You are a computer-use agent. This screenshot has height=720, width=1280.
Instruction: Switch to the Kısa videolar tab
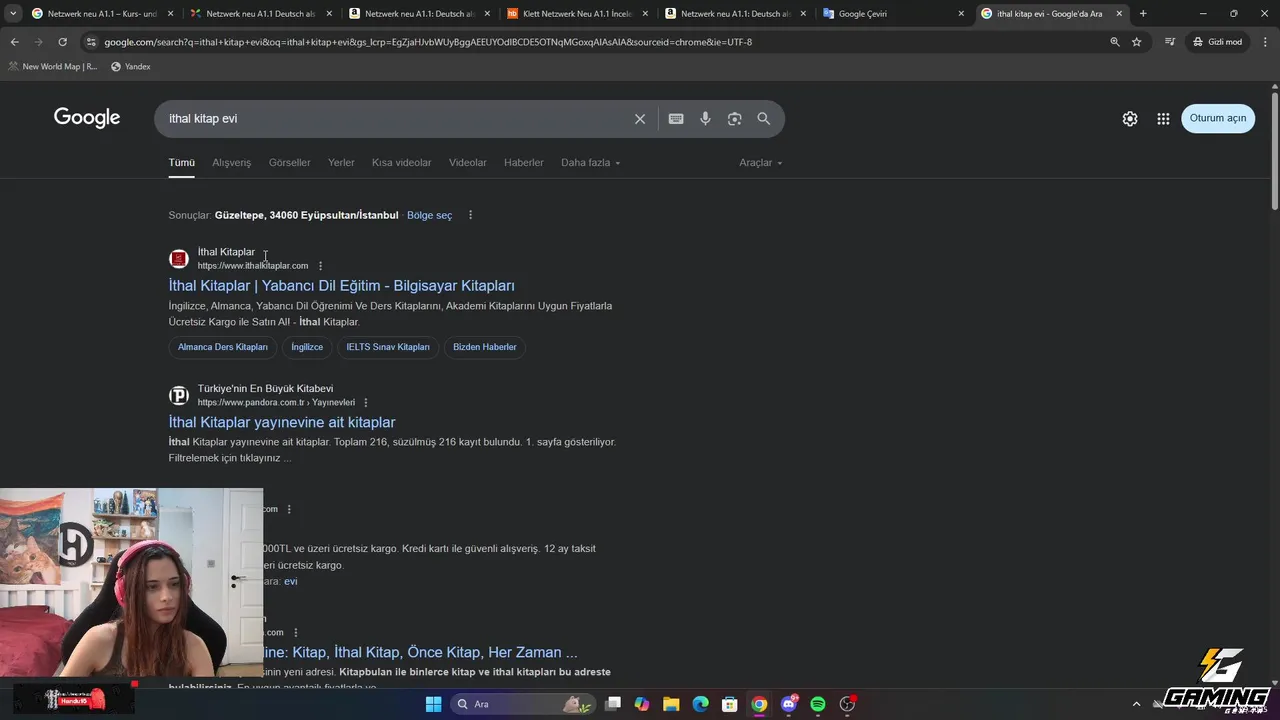[x=401, y=163]
